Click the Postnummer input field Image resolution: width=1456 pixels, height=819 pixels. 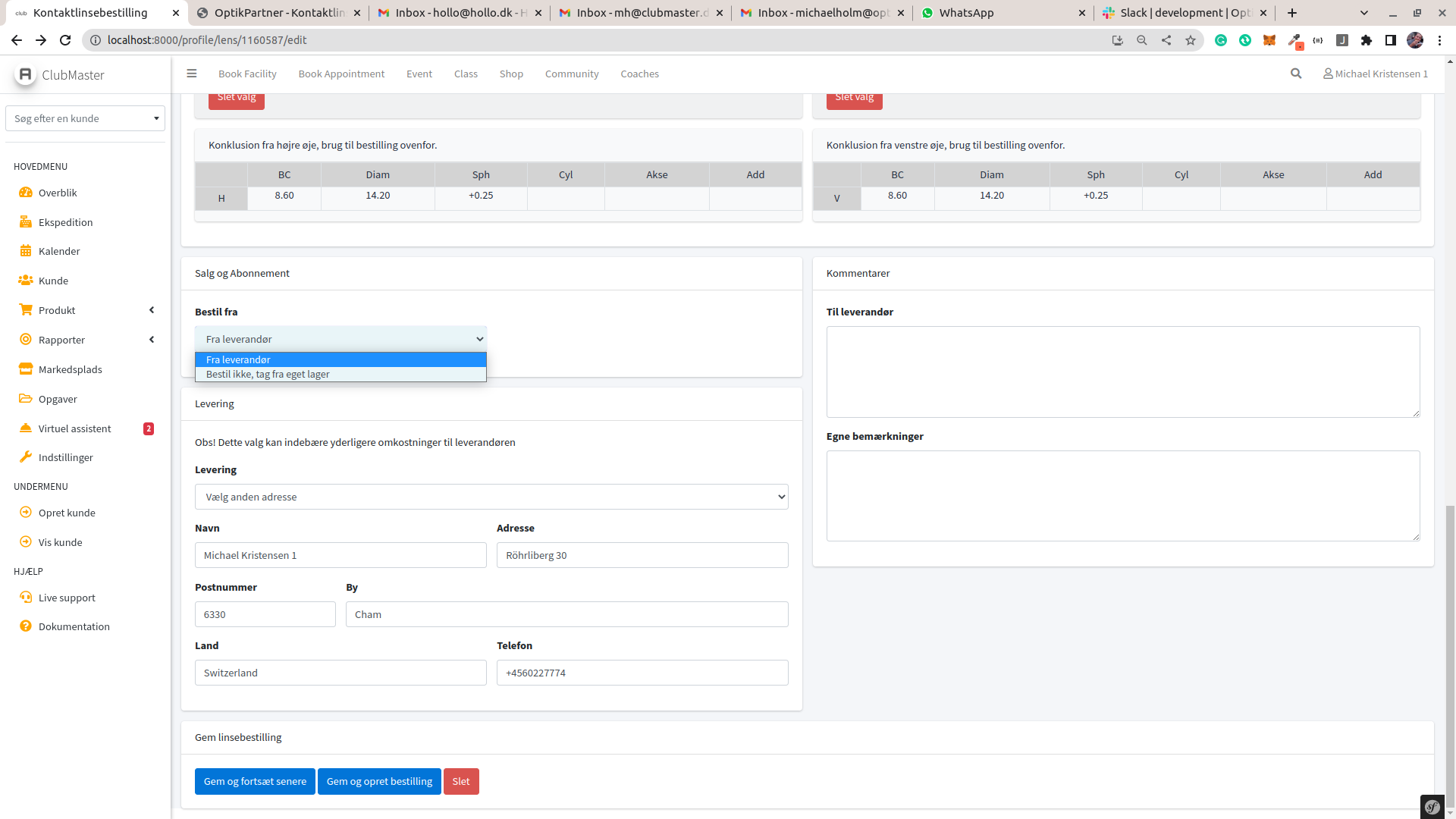click(x=265, y=614)
